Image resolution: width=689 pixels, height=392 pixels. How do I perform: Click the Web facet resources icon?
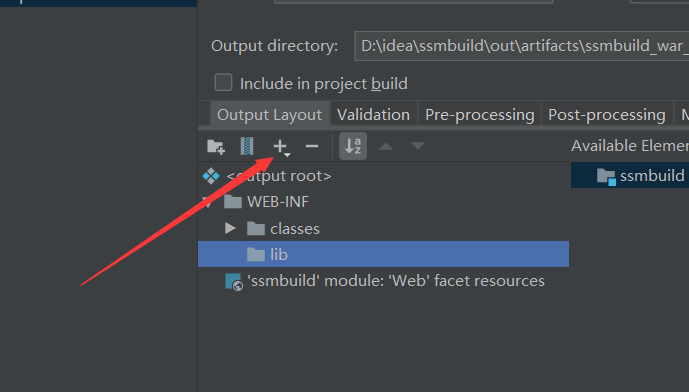pyautogui.click(x=233, y=282)
